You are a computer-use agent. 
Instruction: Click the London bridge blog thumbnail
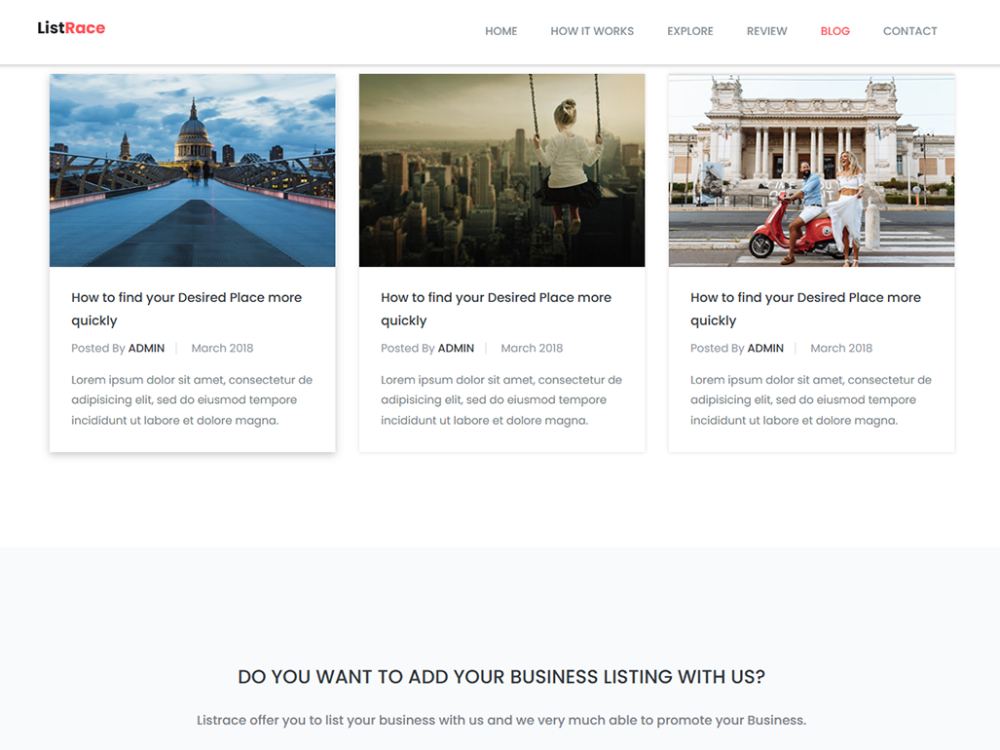[192, 169]
